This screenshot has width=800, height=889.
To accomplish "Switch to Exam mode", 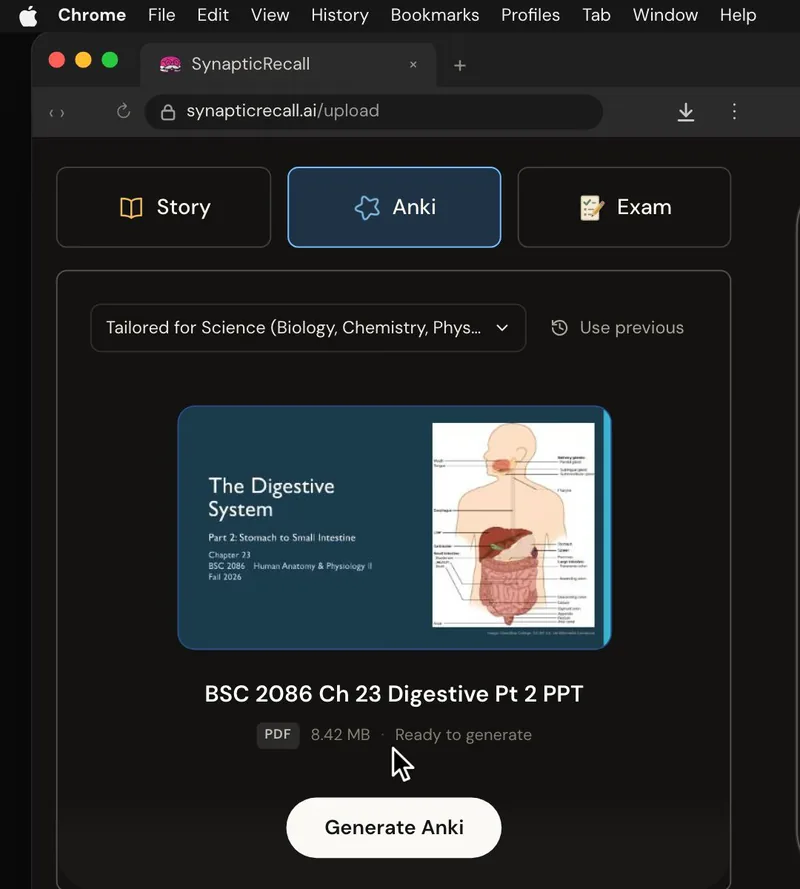I will (x=624, y=208).
